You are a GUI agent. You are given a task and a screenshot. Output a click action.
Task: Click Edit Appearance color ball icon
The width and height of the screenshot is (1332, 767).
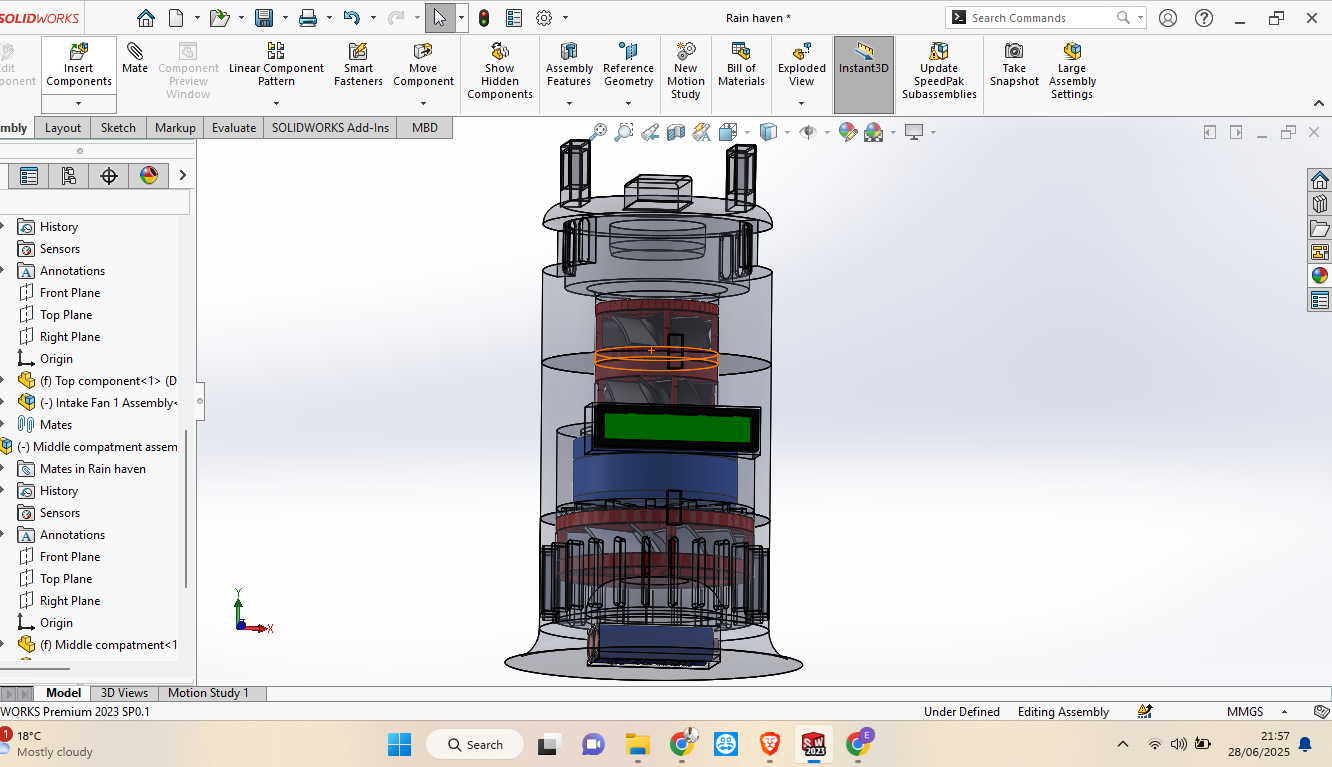pyautogui.click(x=848, y=131)
